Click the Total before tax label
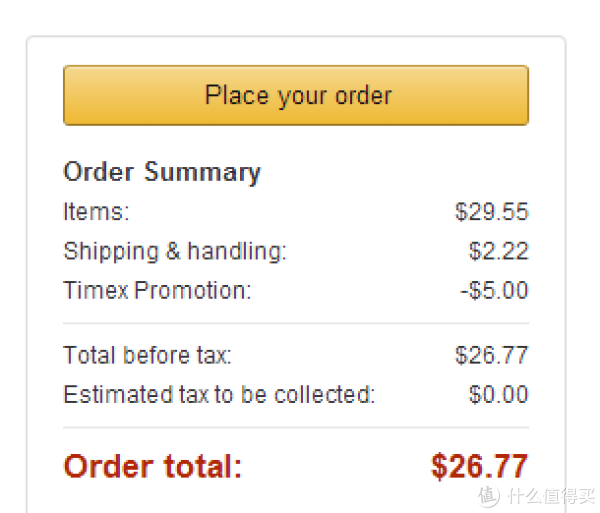This screenshot has width=600, height=513. [148, 355]
